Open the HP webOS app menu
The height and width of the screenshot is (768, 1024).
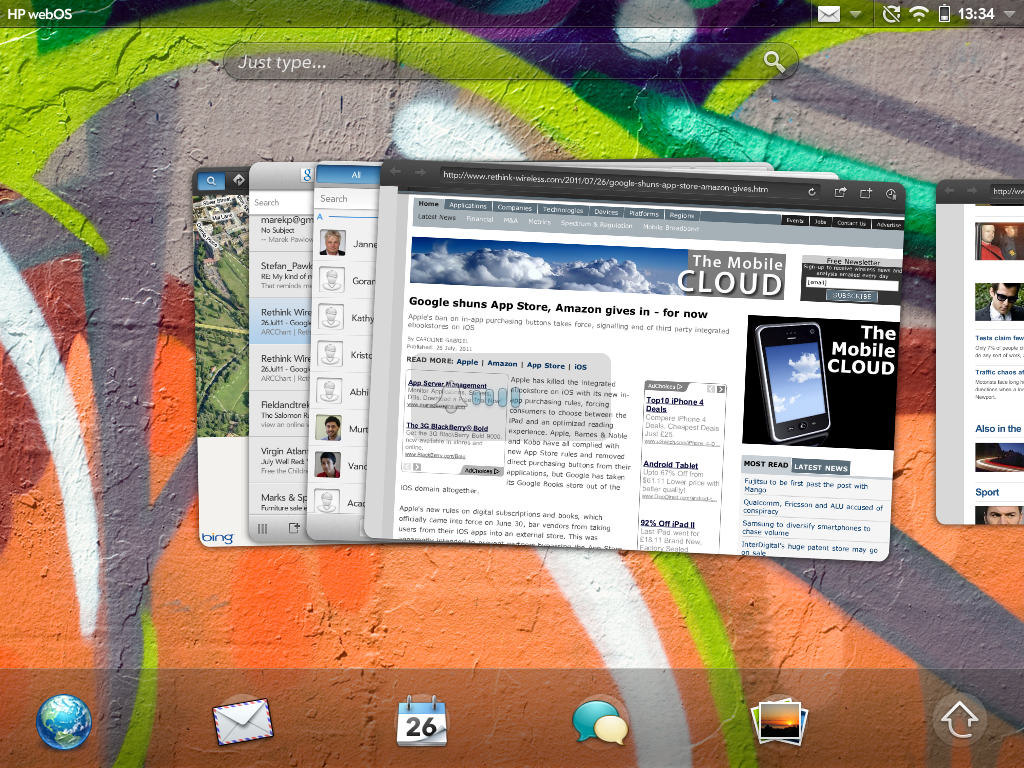[40, 13]
